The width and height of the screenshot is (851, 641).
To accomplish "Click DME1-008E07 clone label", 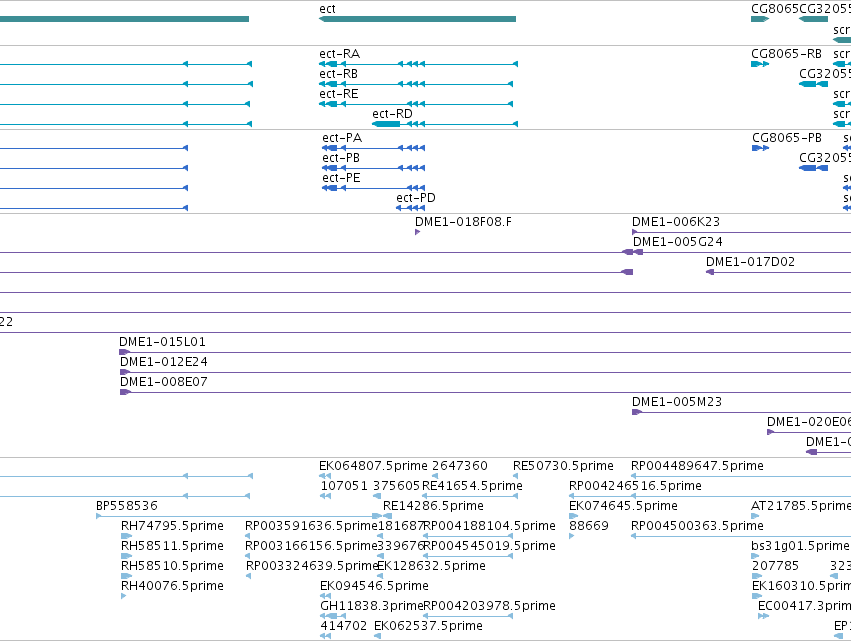I will [164, 382].
